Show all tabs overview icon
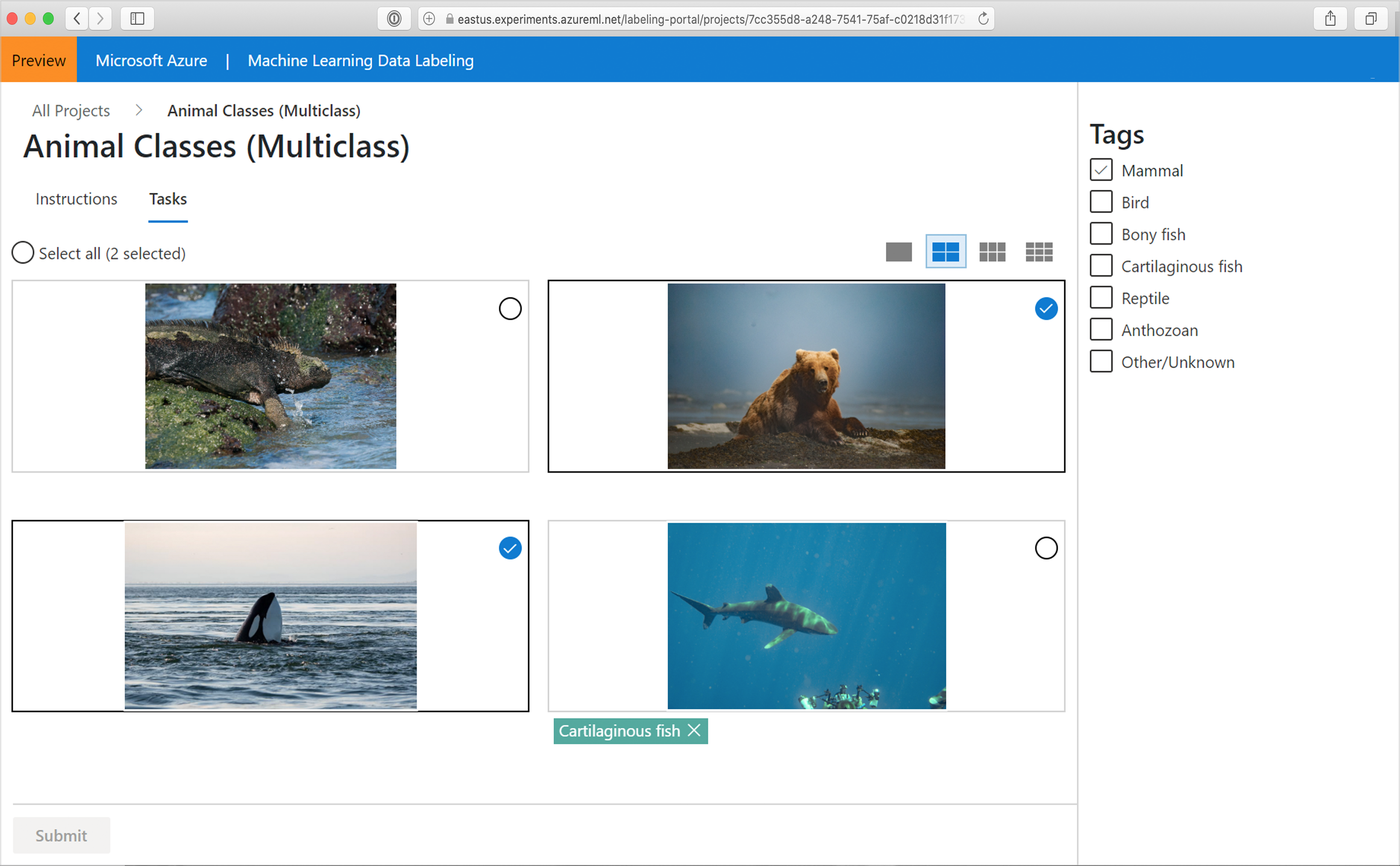Viewport: 1400px width, 866px height. (x=1370, y=19)
